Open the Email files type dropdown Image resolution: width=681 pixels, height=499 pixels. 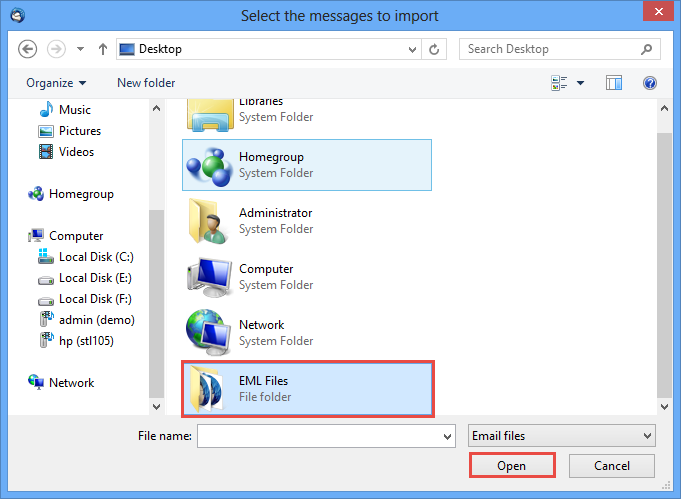click(x=562, y=436)
